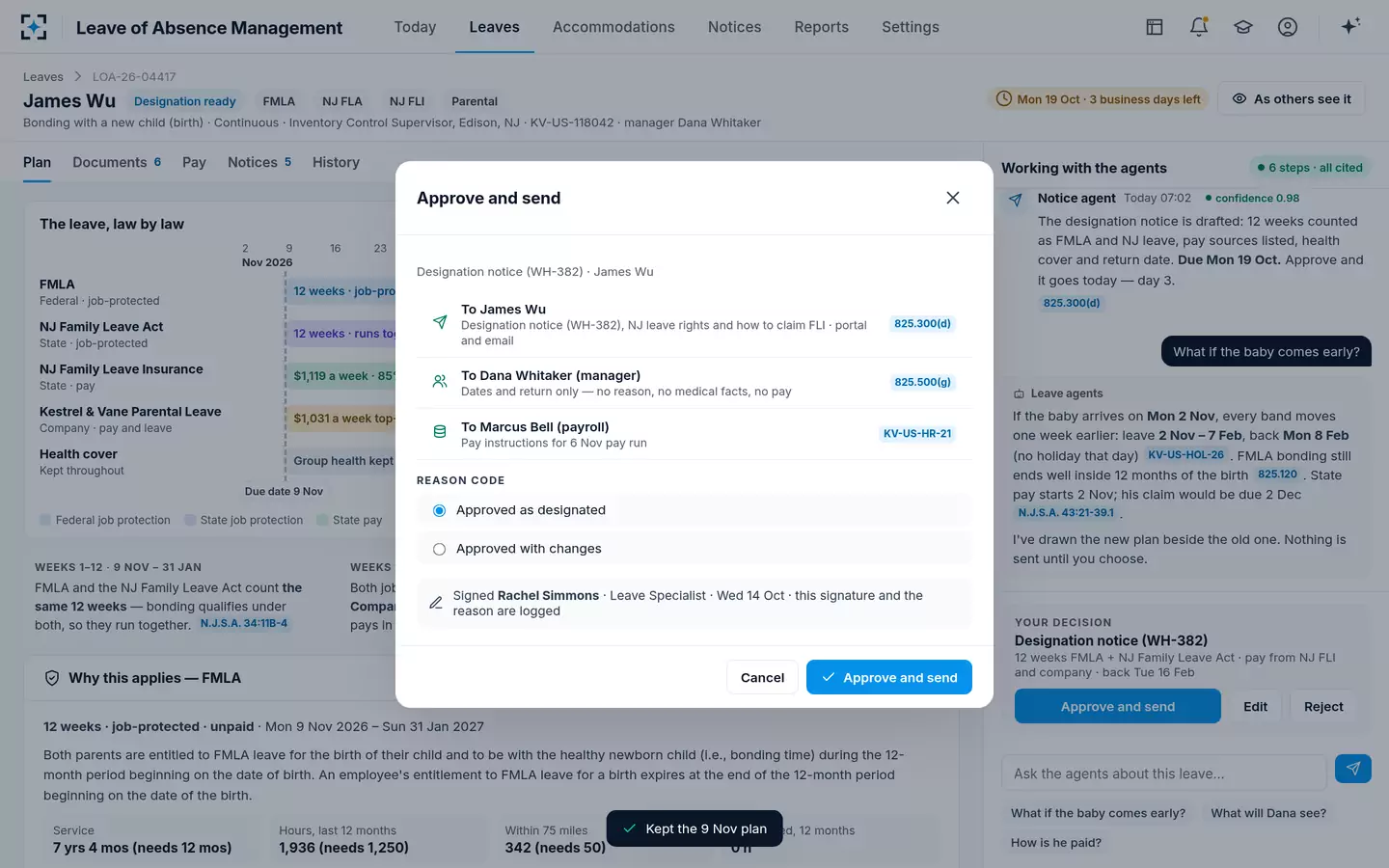The image size is (1389, 868).
Task: Click Approve and send in decision panel
Action: pos(1117,706)
